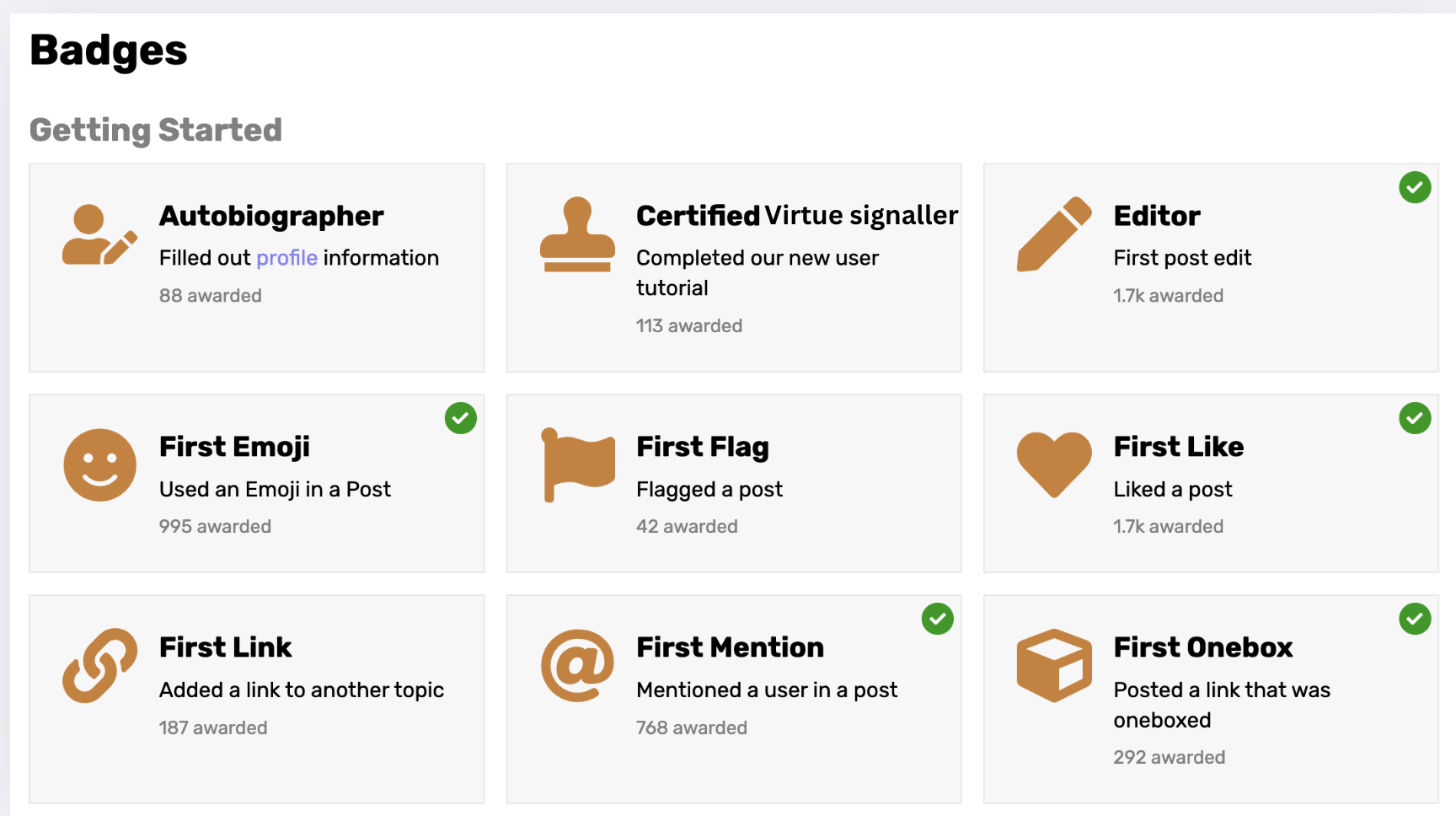Click the First Emoji smiley icon
The image size is (1456, 816).
(x=99, y=465)
